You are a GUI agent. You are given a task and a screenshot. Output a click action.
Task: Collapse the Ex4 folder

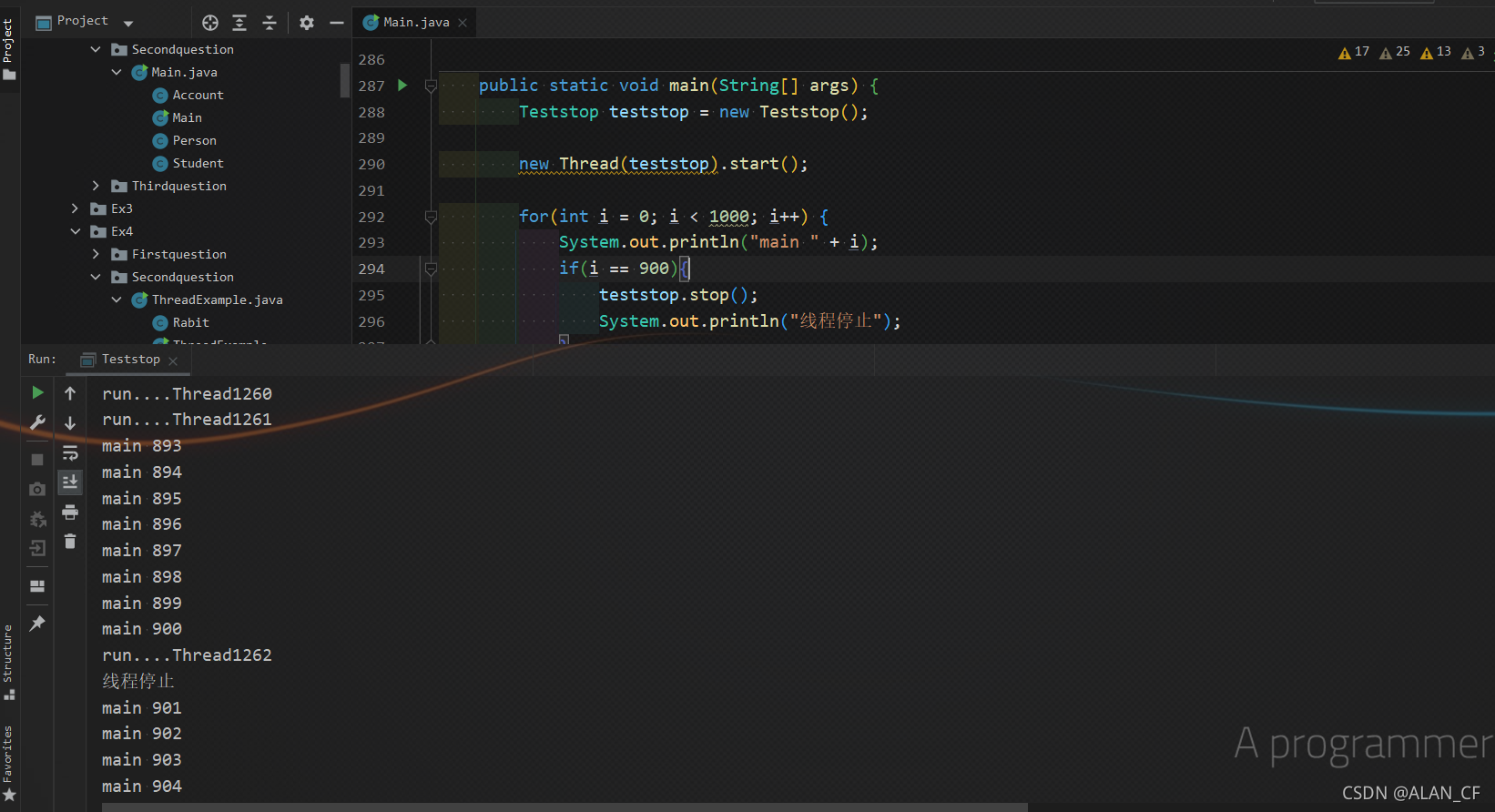[x=75, y=231]
